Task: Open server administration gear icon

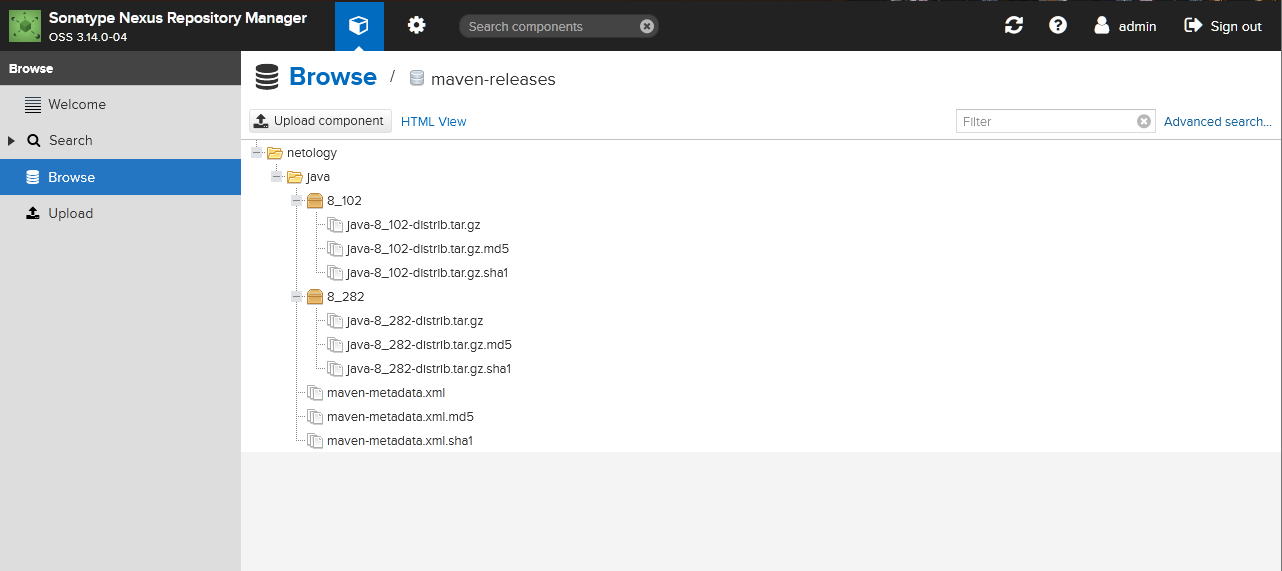Action: click(417, 26)
